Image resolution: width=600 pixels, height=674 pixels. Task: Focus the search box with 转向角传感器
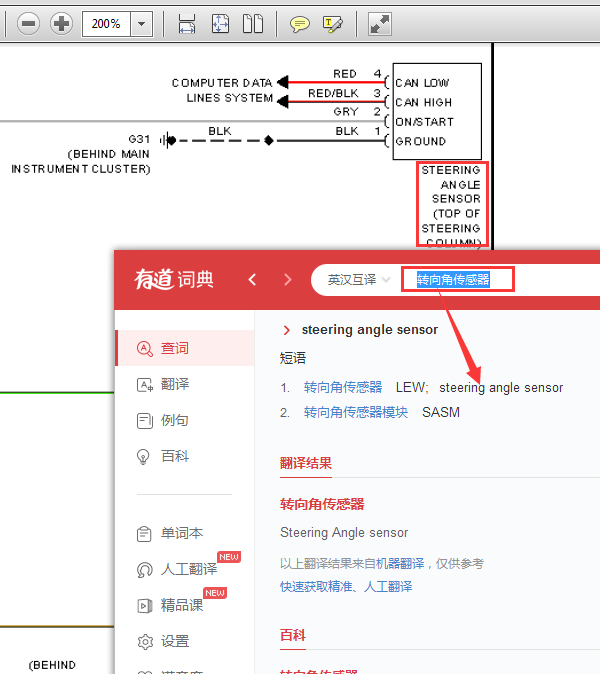coord(458,279)
